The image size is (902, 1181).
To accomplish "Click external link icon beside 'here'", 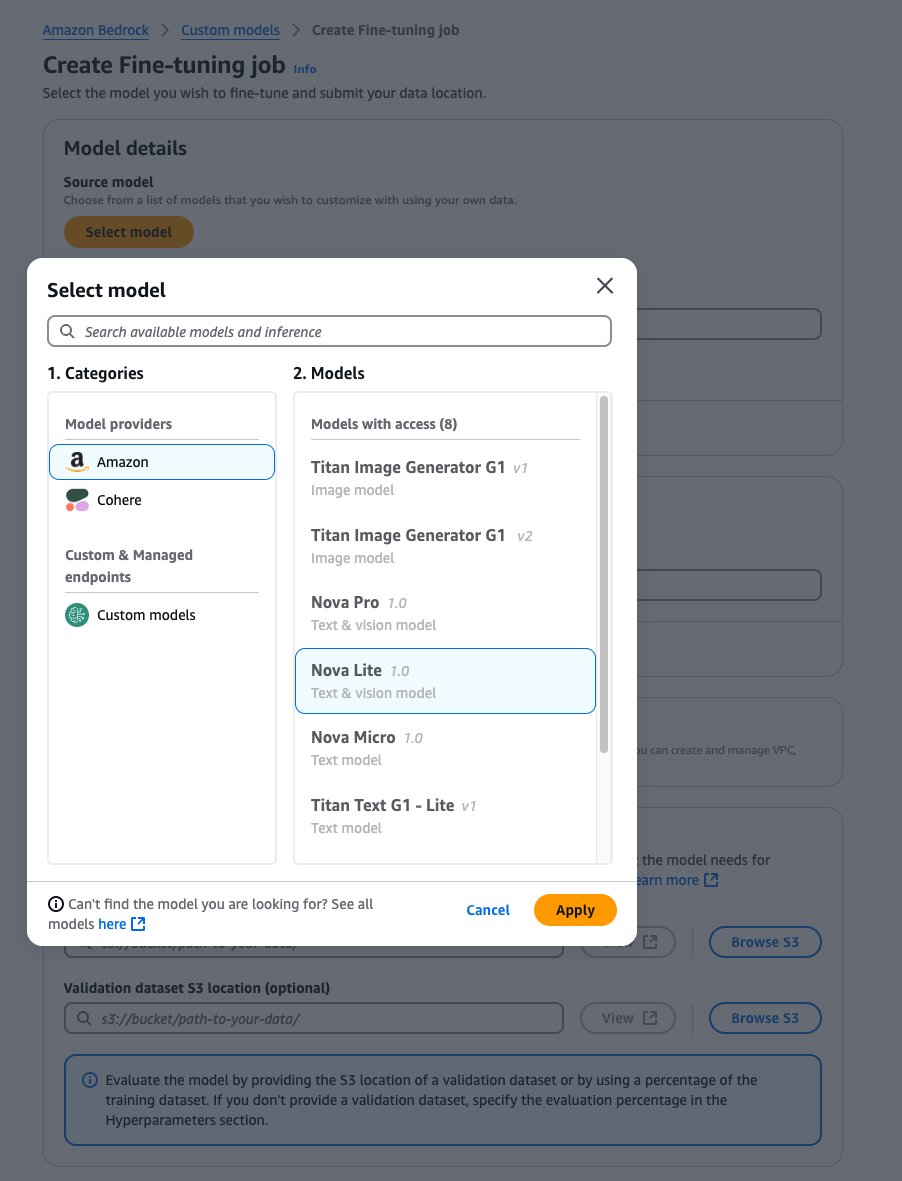I will coord(138,924).
